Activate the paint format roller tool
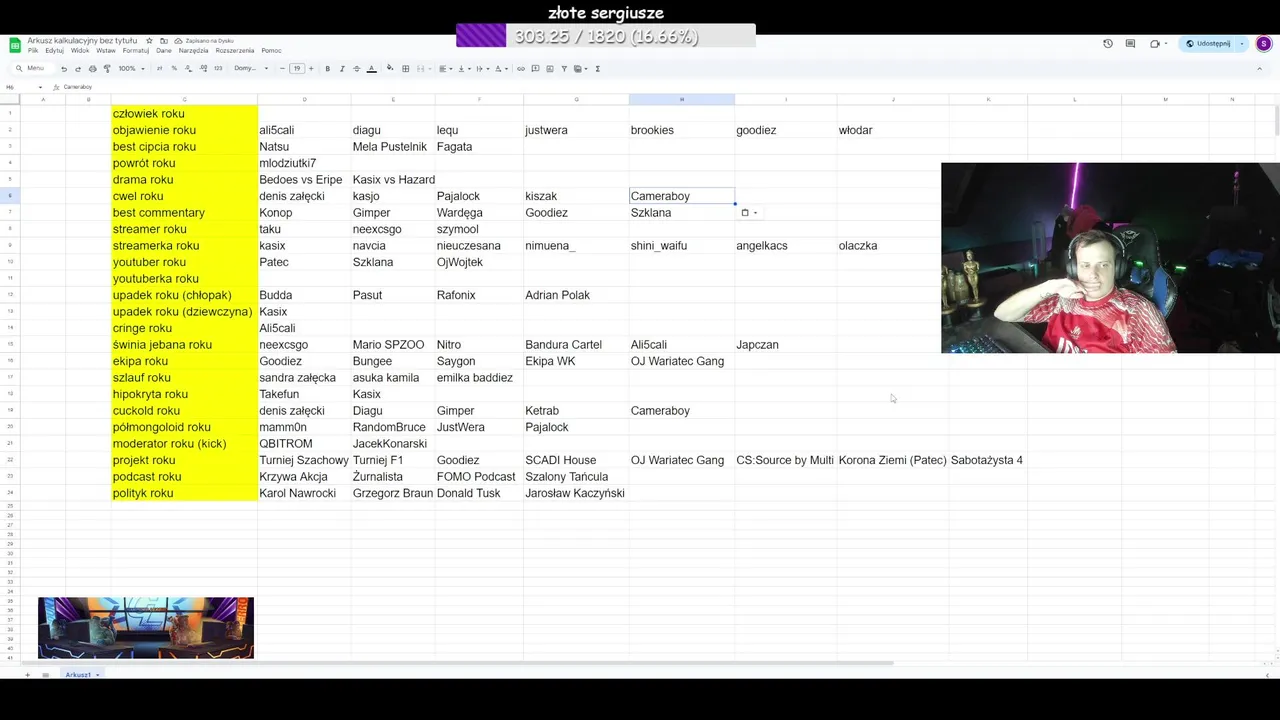This screenshot has width=1280, height=720. [x=107, y=69]
